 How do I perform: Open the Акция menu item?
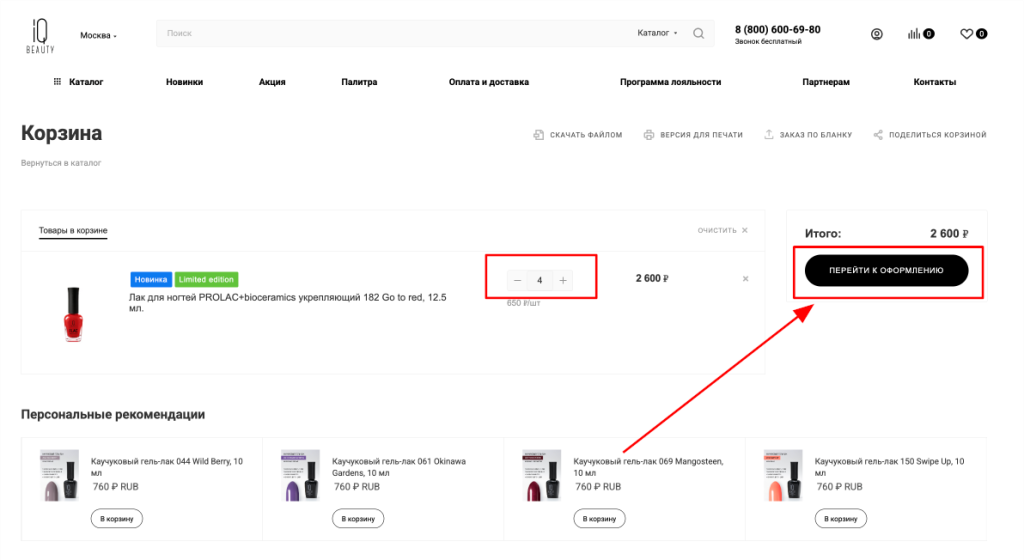pos(272,82)
